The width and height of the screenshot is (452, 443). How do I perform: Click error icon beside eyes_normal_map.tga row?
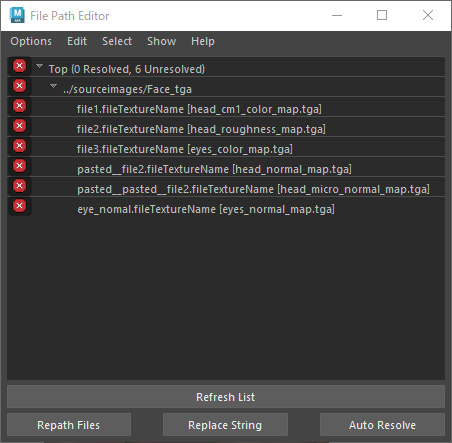[x=19, y=206]
